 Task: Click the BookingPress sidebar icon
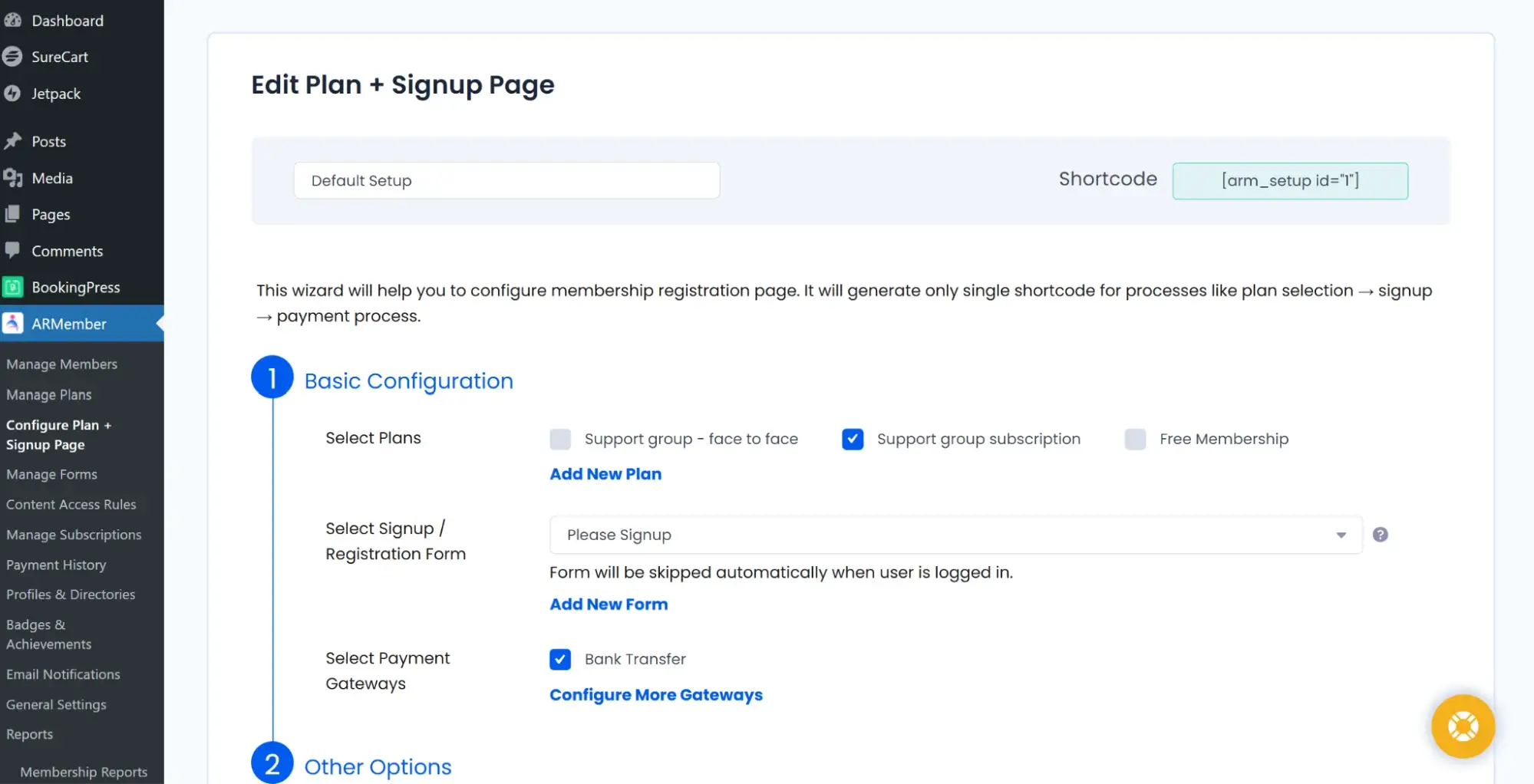click(12, 287)
